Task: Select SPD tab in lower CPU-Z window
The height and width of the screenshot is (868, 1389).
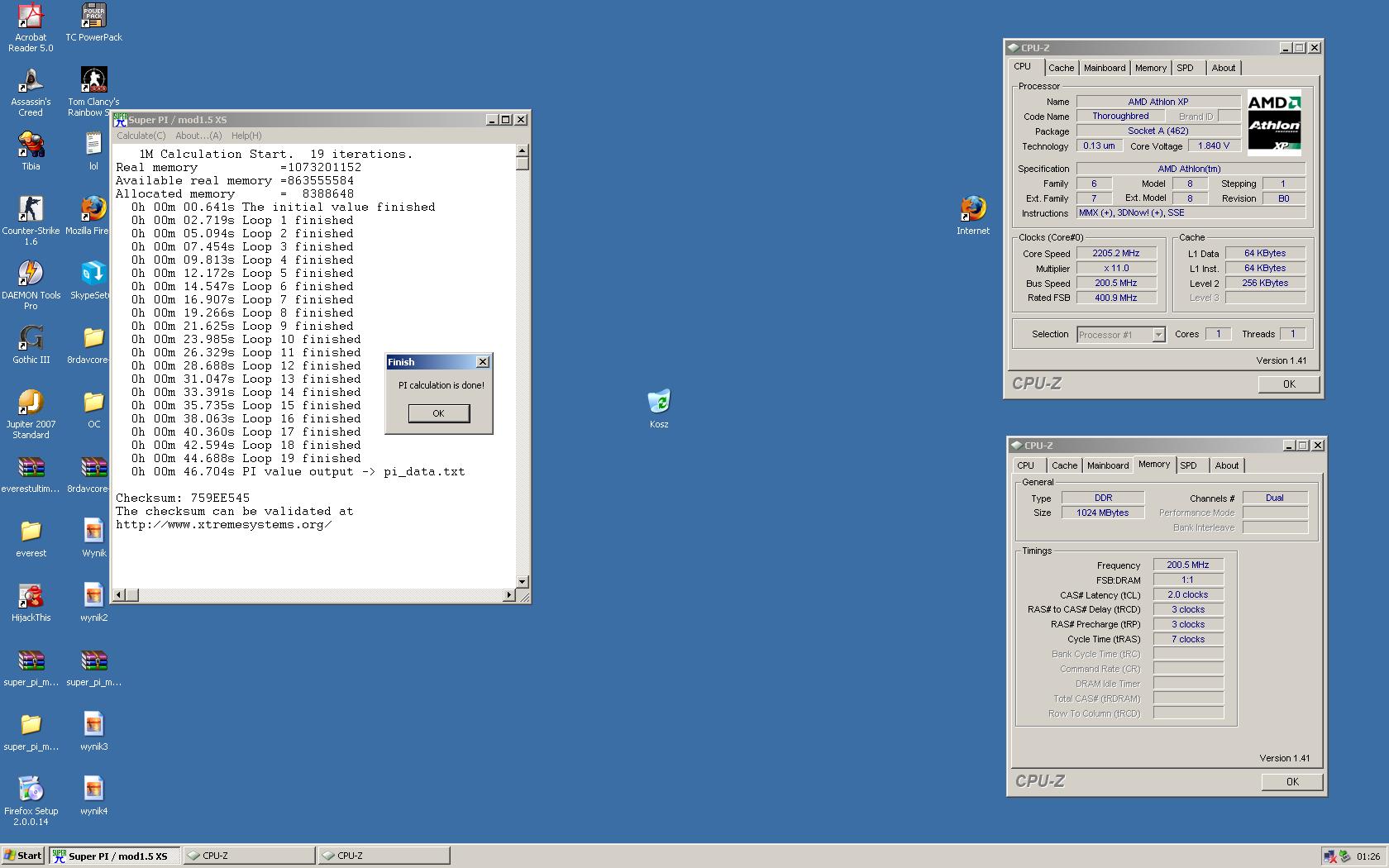Action: 1189,465
